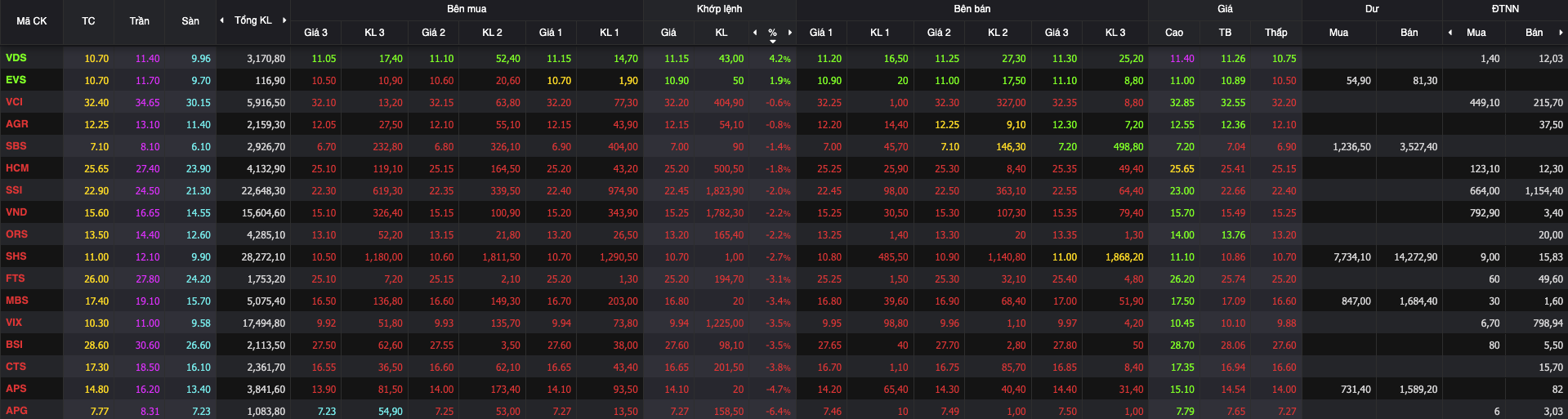This screenshot has height=419, width=1568.
Task: Open VIX stock symbol
Action: tap(14, 323)
